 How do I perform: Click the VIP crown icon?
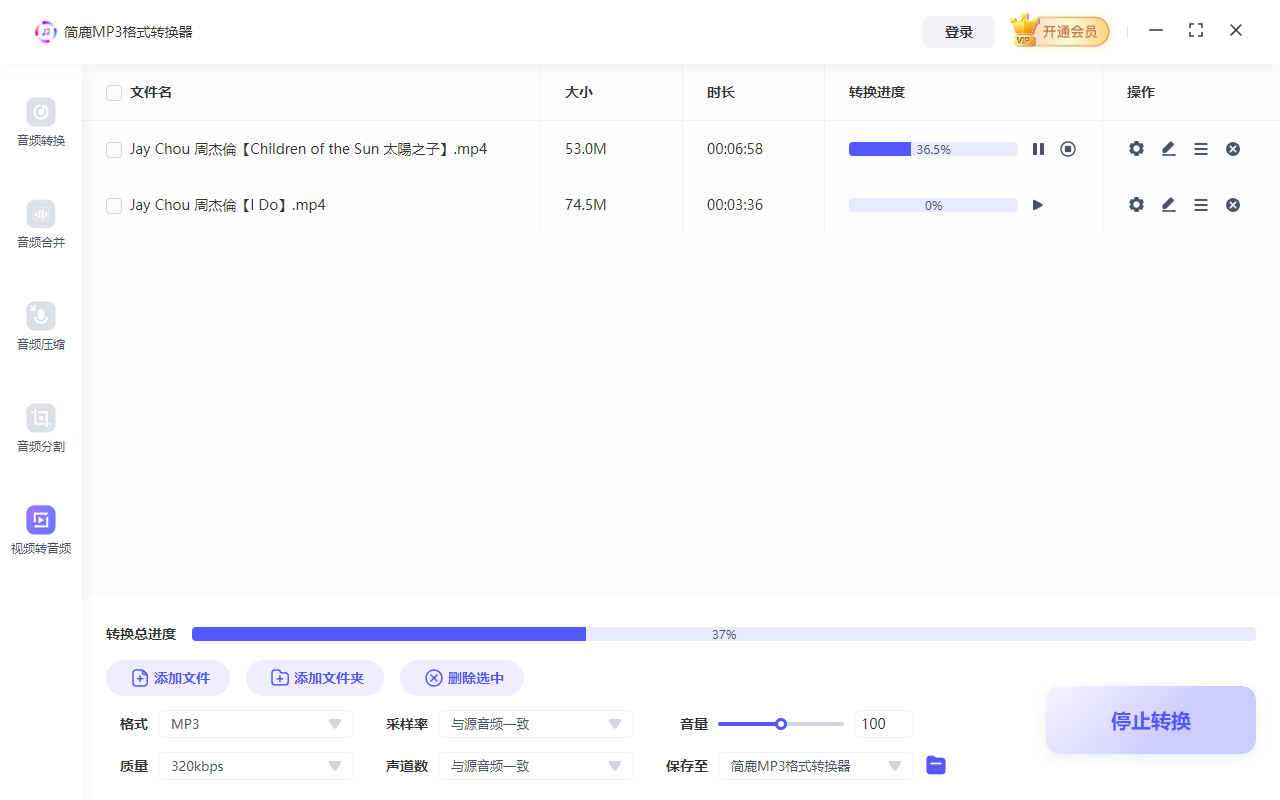pos(1024,31)
